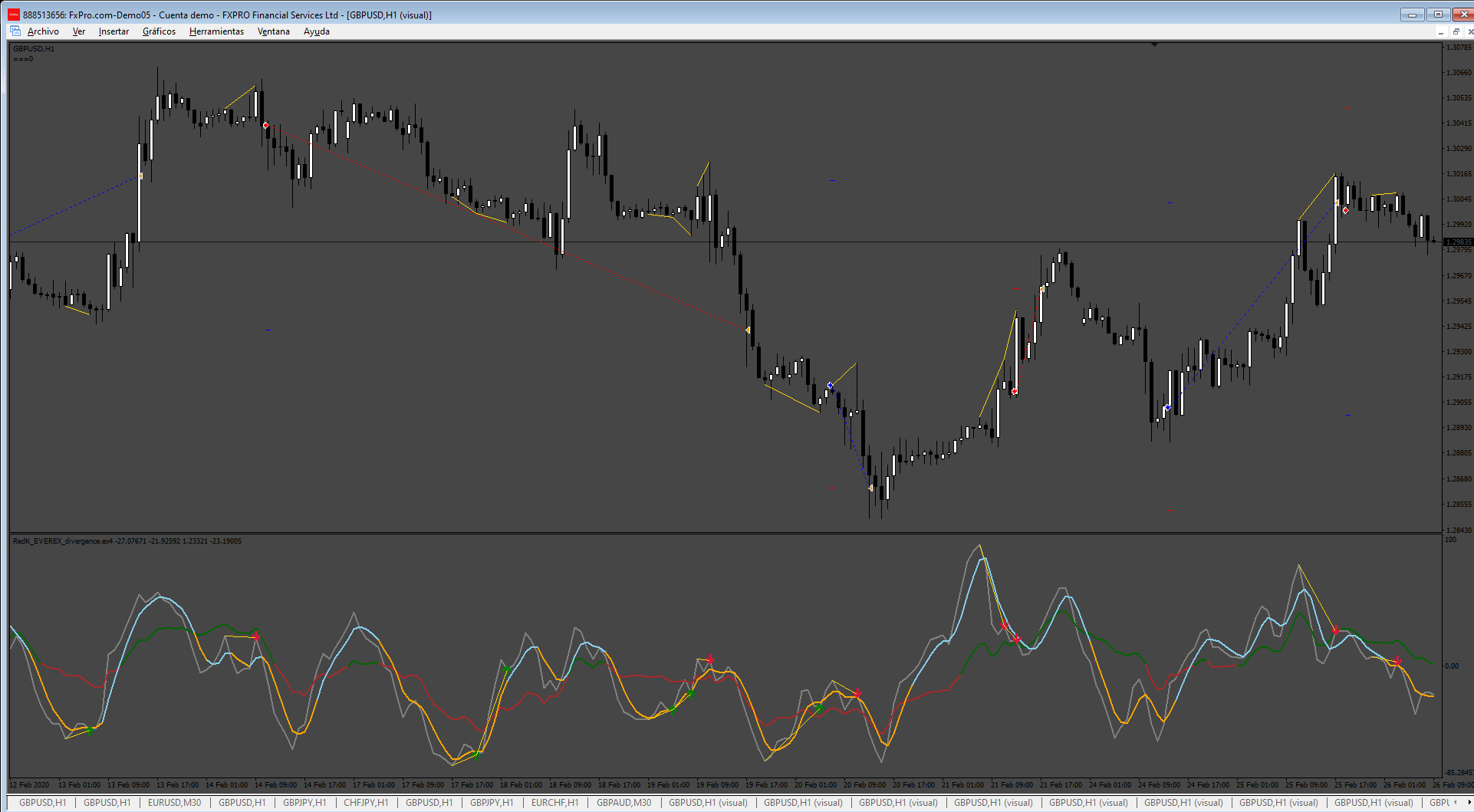
Task: Click the current price label on price axis
Action: 1458,242
